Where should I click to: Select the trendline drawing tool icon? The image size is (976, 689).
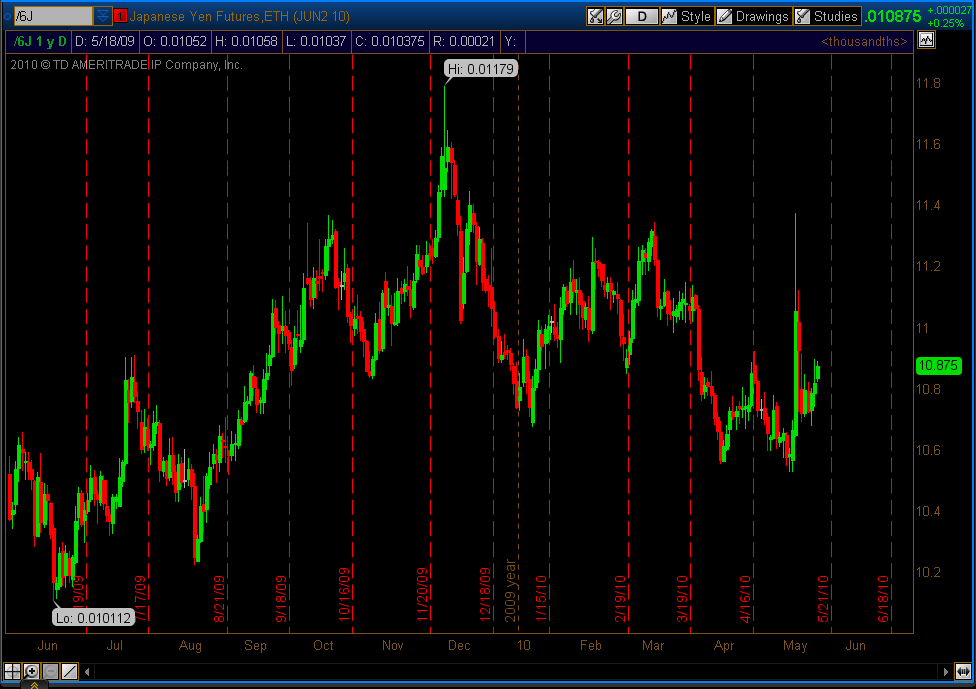(x=70, y=672)
